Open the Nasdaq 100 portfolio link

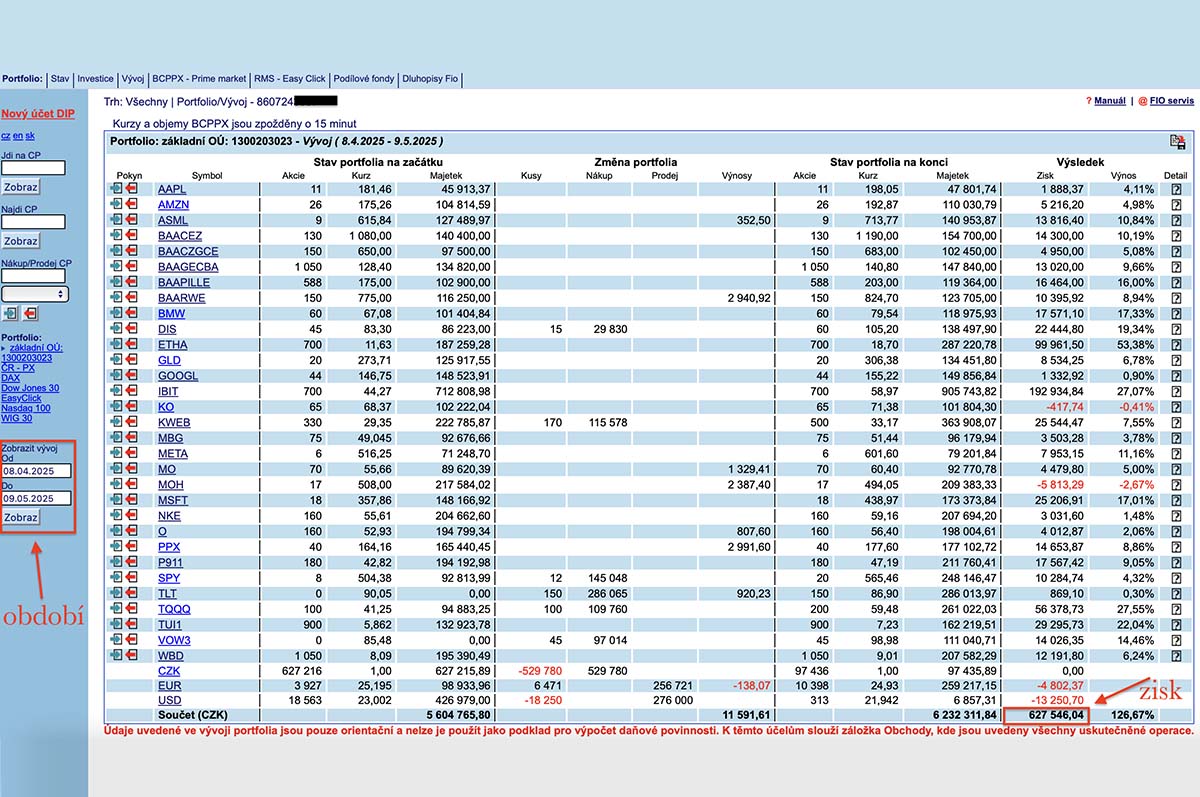(x=26, y=408)
